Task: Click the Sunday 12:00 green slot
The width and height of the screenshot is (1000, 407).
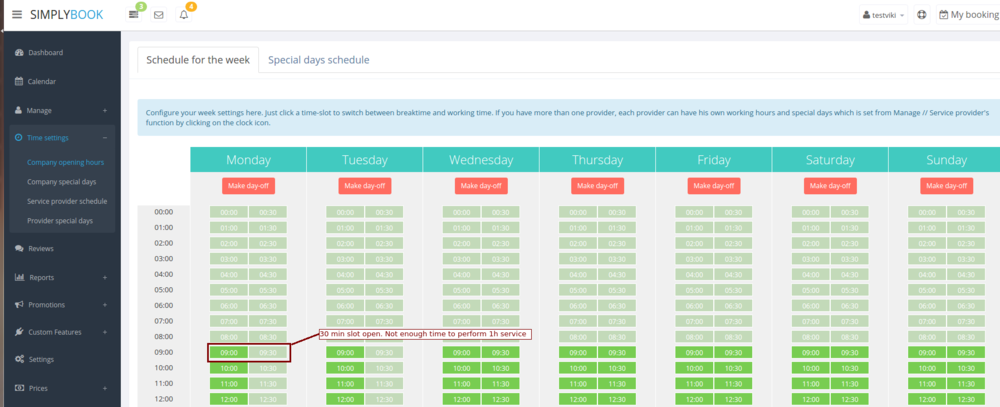Action: point(927,400)
